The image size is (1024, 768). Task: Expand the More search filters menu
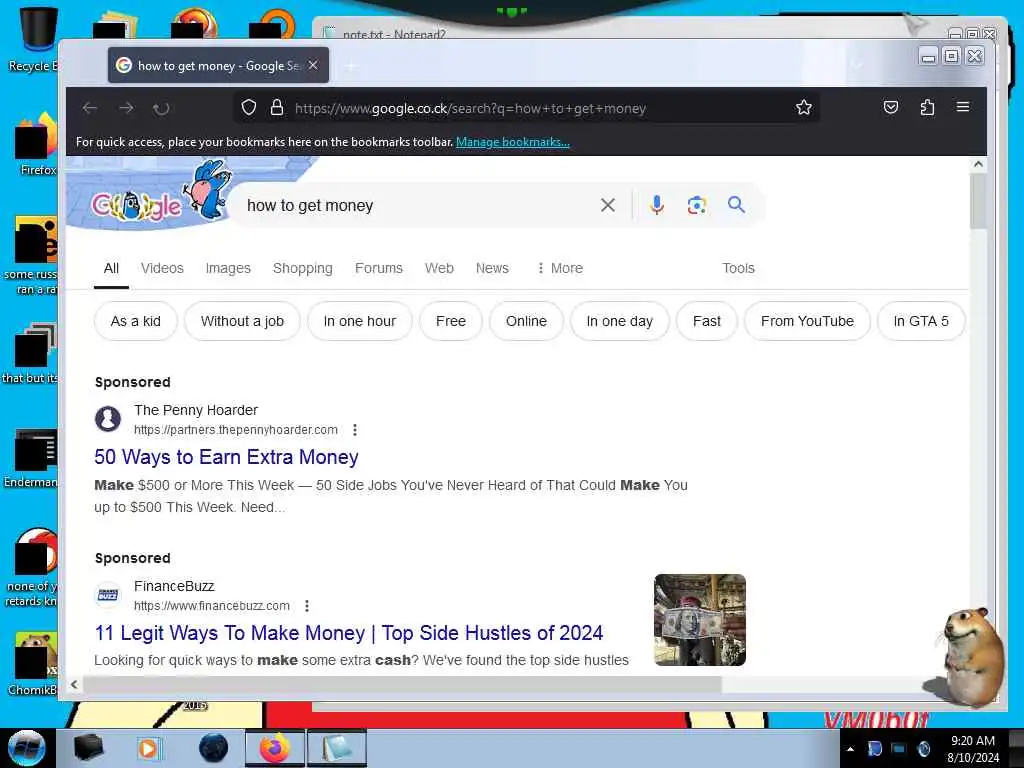click(x=560, y=268)
